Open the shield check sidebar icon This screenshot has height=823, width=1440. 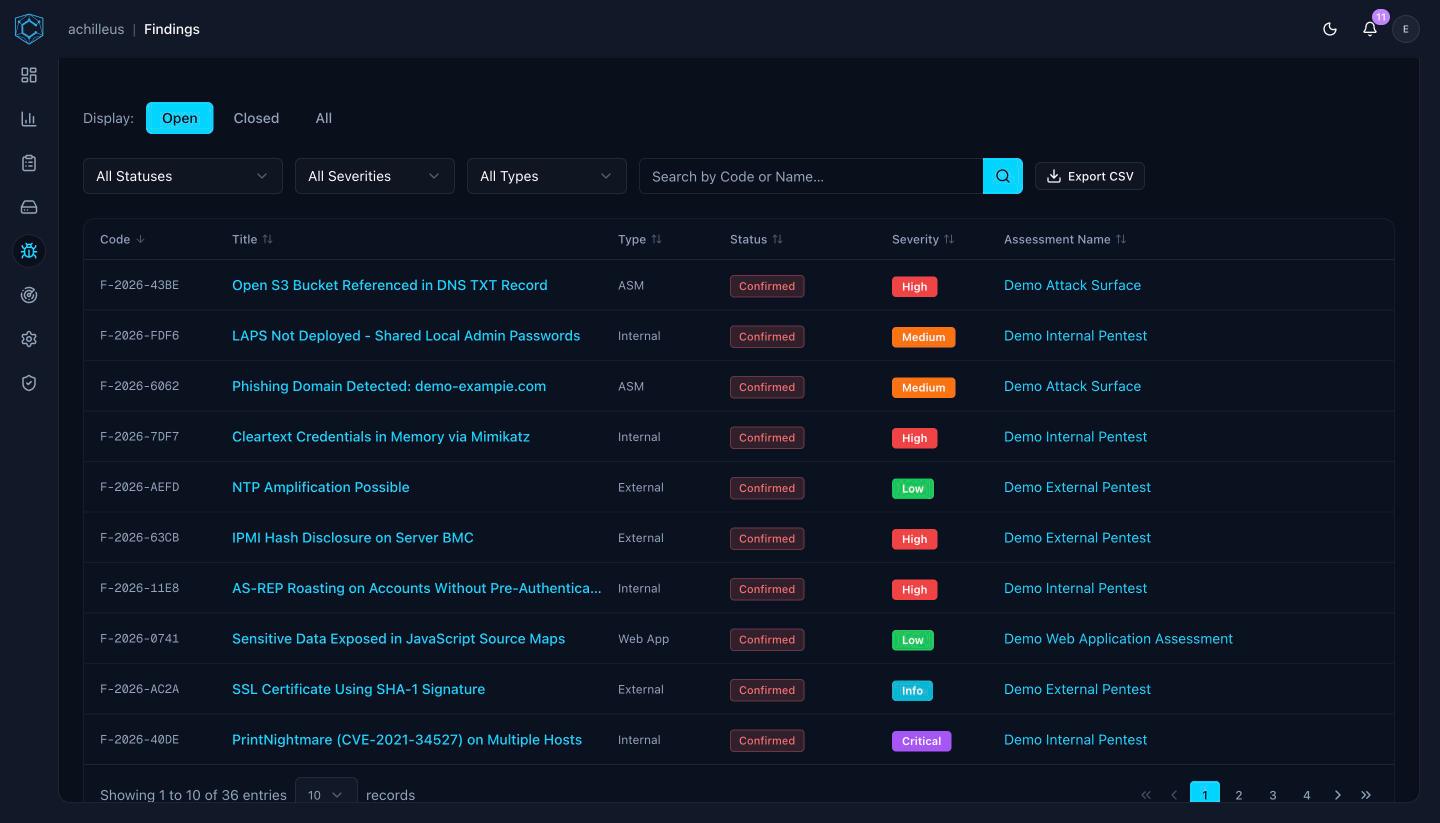pyautogui.click(x=29, y=383)
